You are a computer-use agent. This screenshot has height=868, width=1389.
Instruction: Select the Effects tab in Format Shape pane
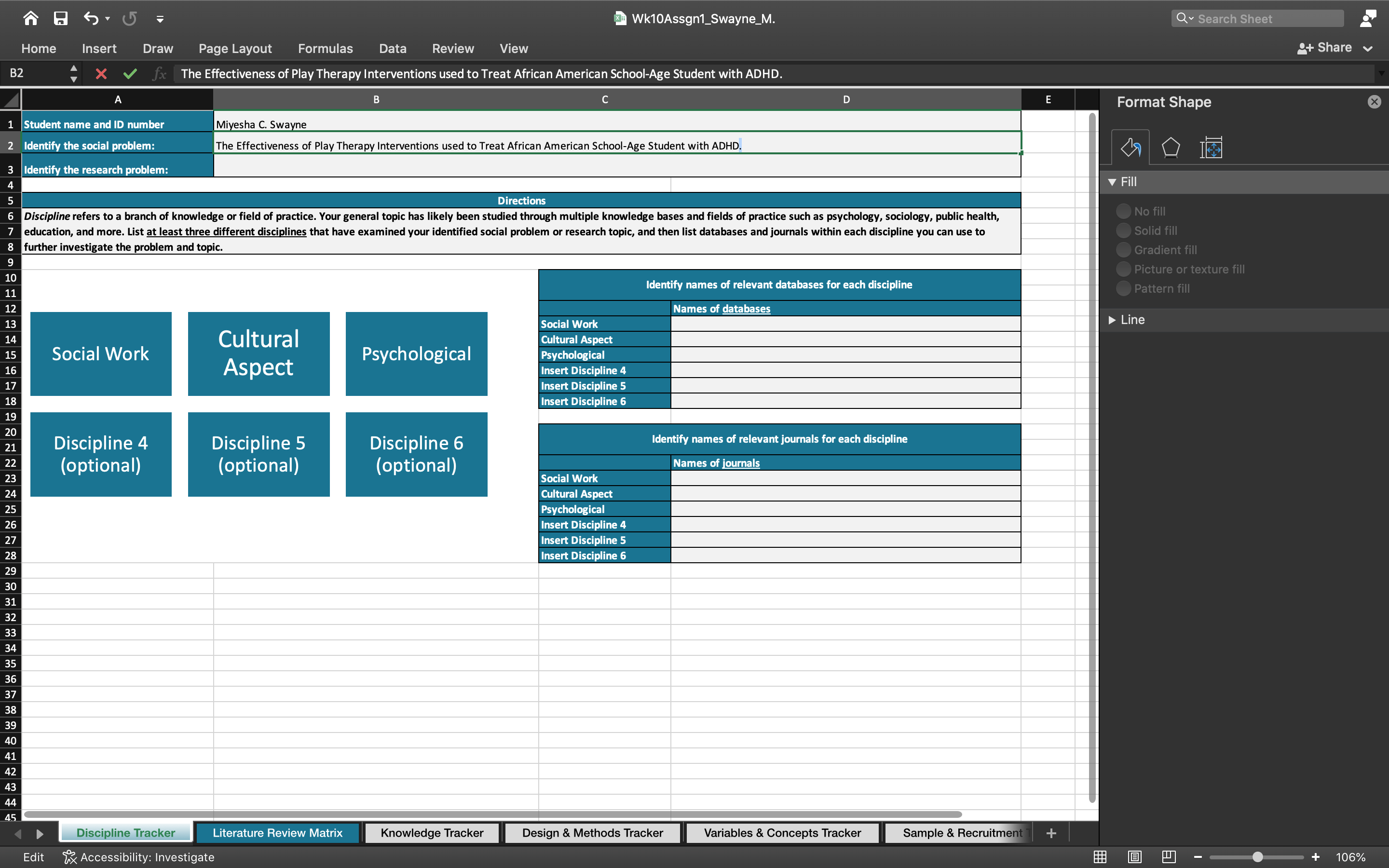[1171, 148]
